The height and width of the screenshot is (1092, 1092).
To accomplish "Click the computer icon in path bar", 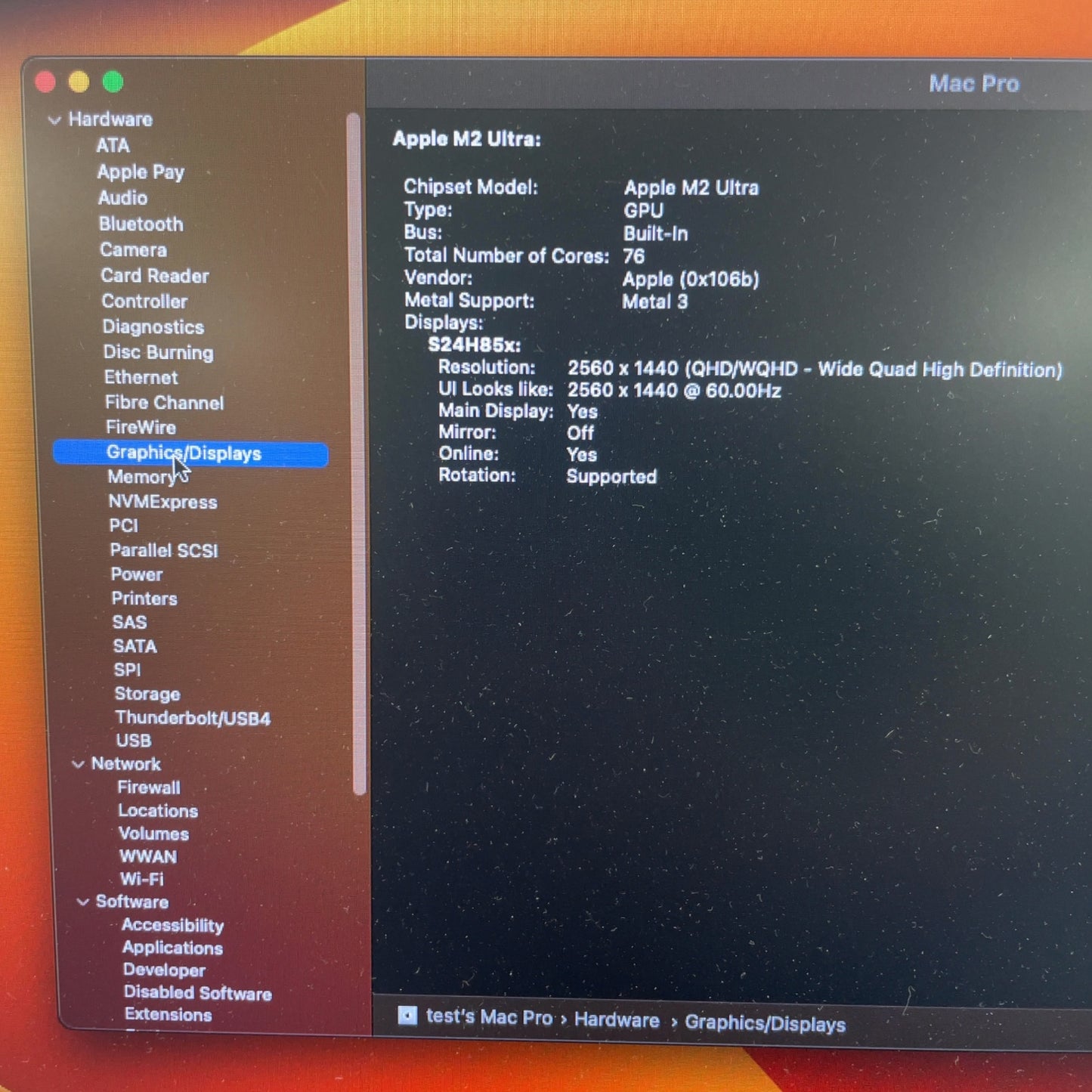I will coord(407,1015).
